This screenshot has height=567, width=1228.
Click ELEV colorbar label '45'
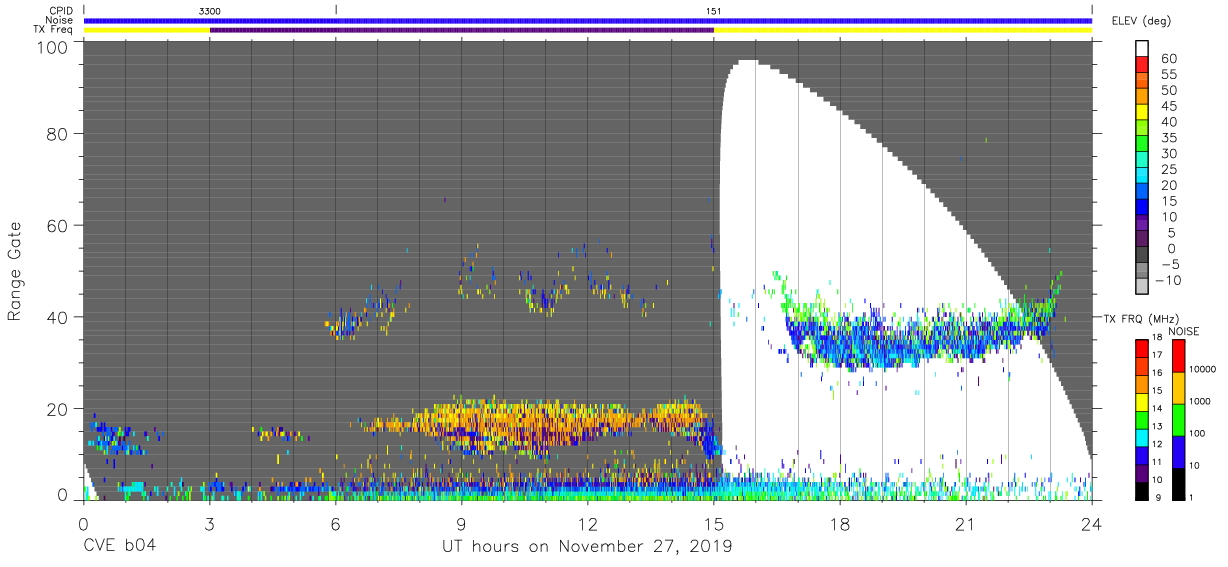(1169, 106)
